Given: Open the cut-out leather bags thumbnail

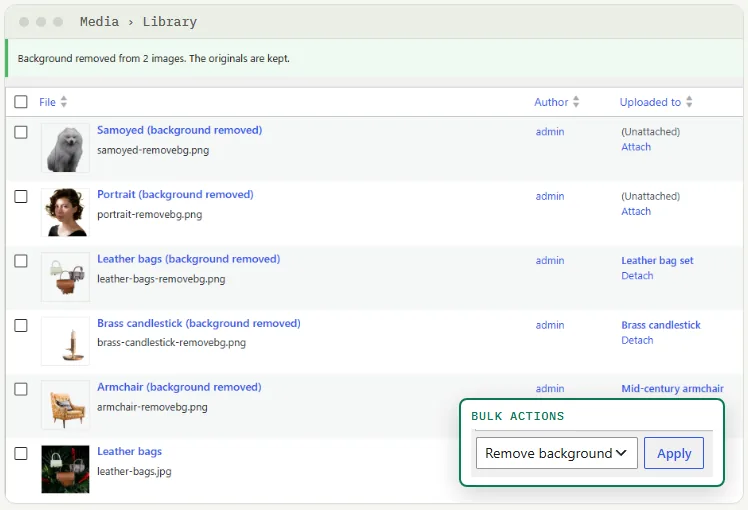Looking at the screenshot, I should pos(65,277).
